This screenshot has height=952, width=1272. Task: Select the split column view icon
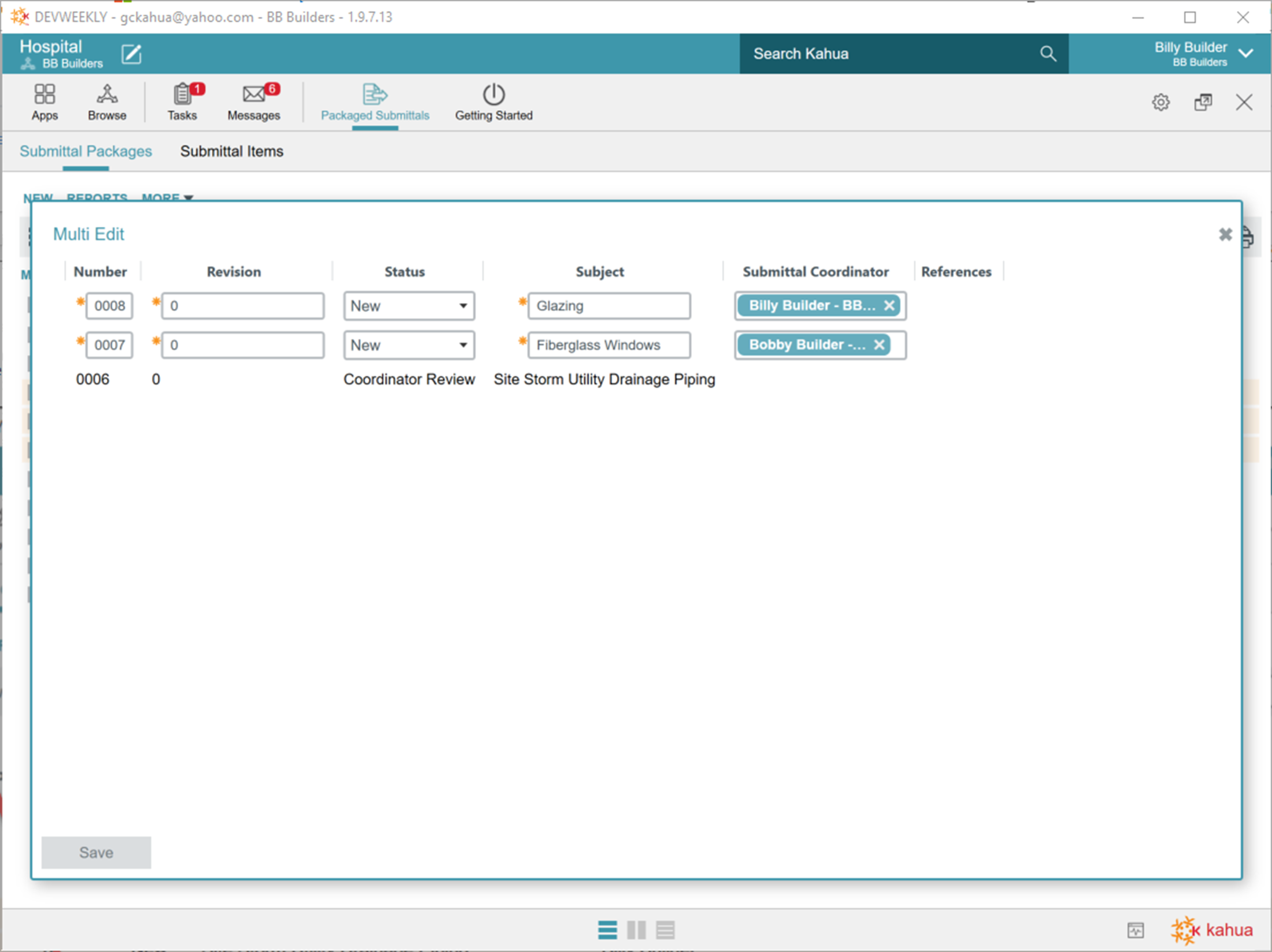tap(636, 930)
